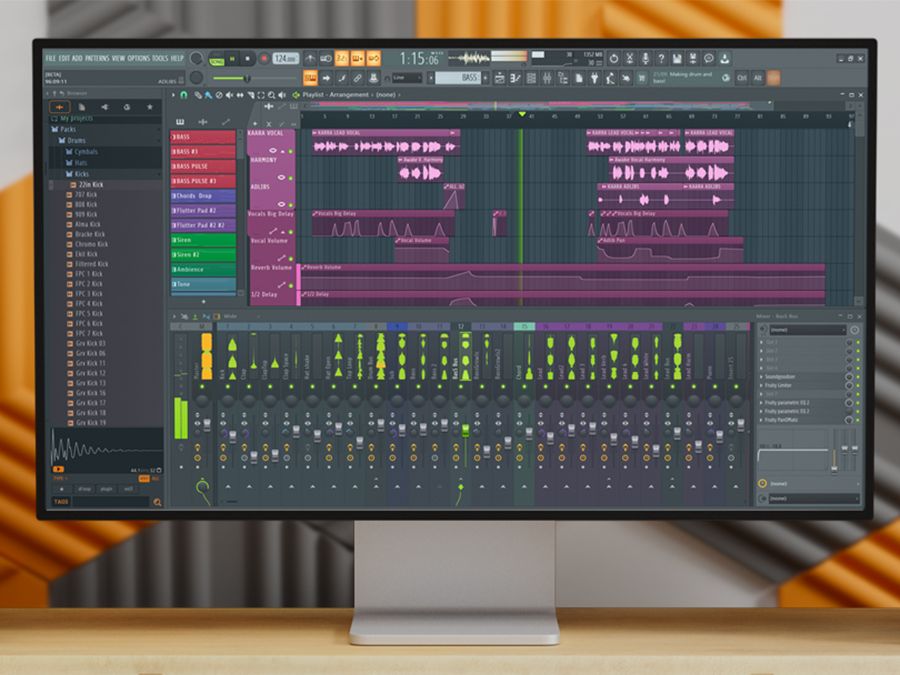Toggle the orange countdown before recording button
The height and width of the screenshot is (675, 900).
342,59
